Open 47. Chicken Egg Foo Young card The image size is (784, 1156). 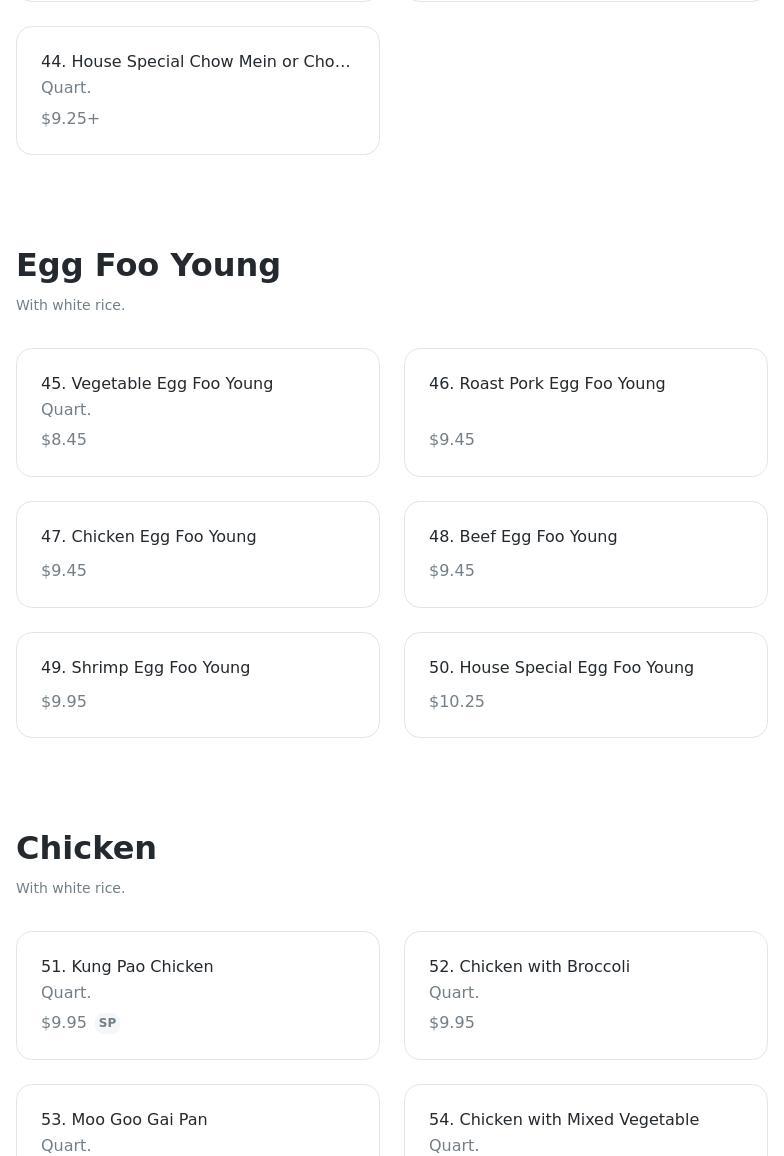[x=197, y=554]
